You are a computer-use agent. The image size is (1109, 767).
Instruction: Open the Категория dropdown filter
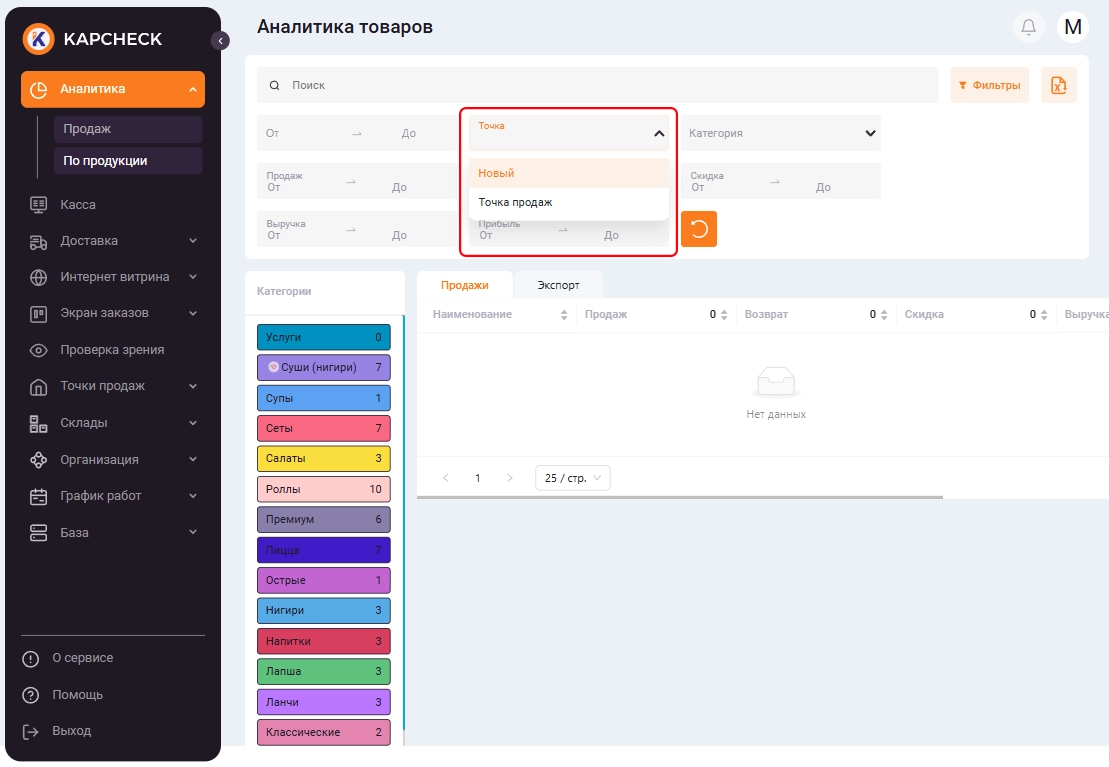click(780, 133)
